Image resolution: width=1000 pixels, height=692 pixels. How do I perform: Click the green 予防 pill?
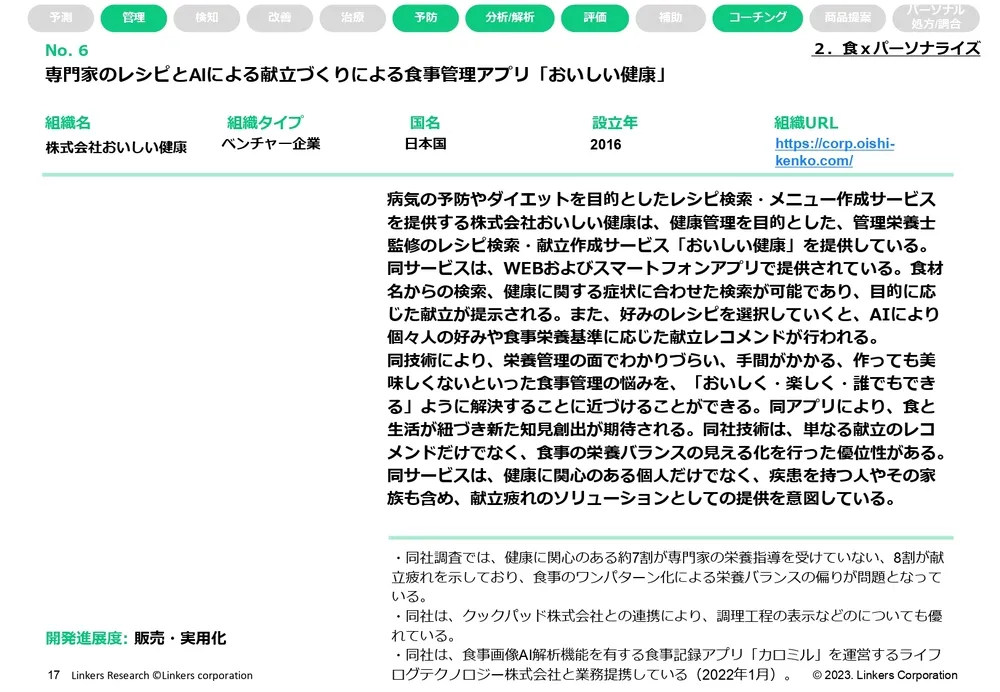[425, 17]
